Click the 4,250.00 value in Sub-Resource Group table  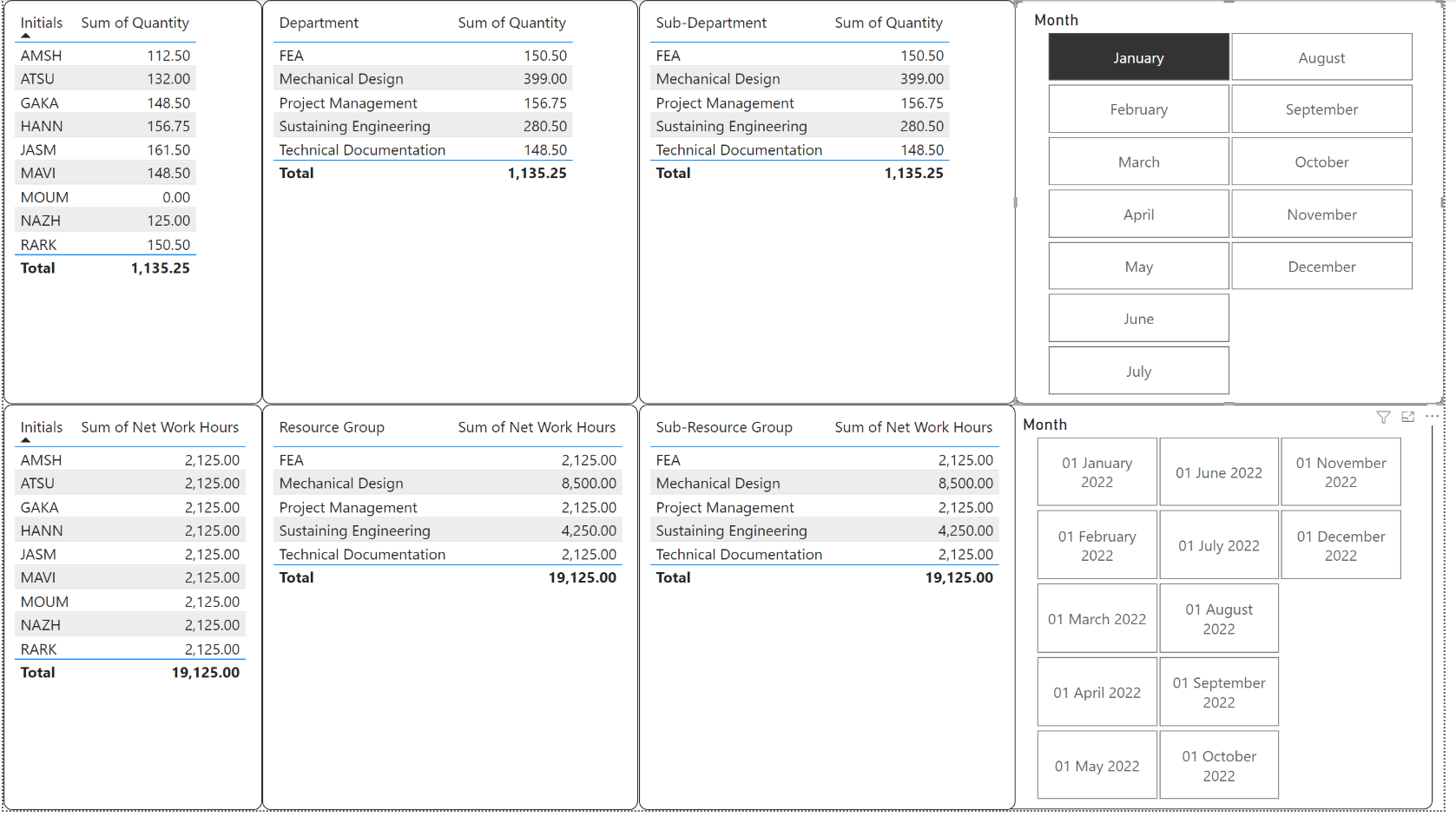click(x=965, y=530)
